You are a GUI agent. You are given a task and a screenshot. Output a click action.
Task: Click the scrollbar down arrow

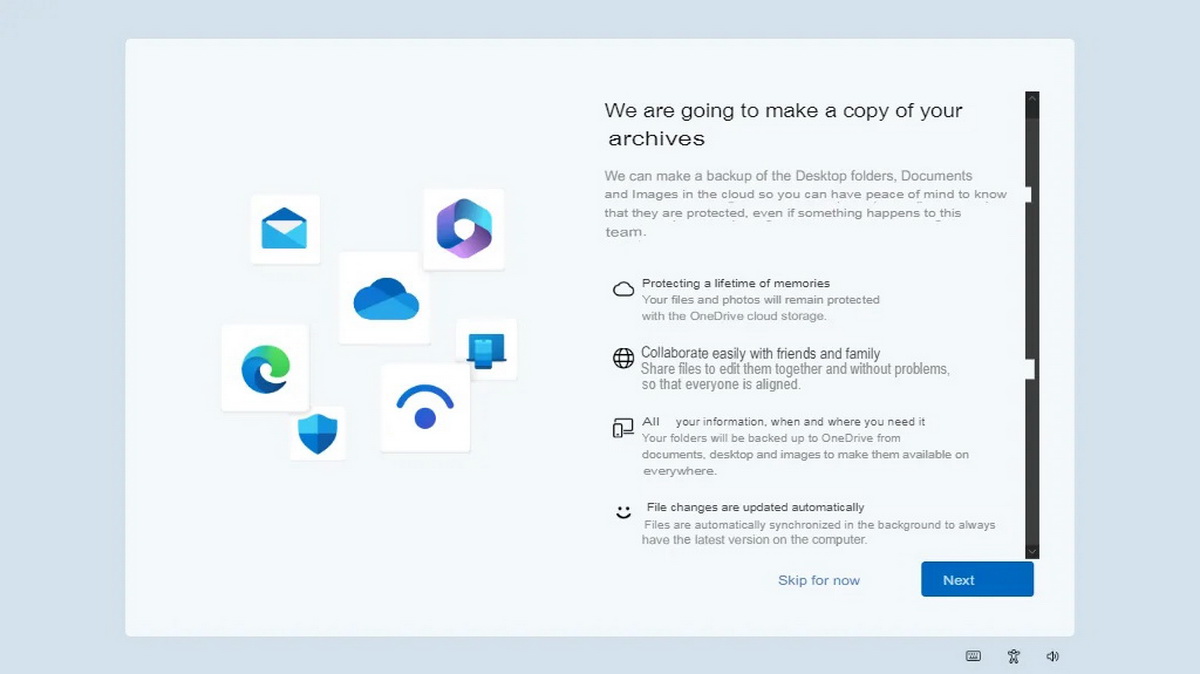point(1032,551)
